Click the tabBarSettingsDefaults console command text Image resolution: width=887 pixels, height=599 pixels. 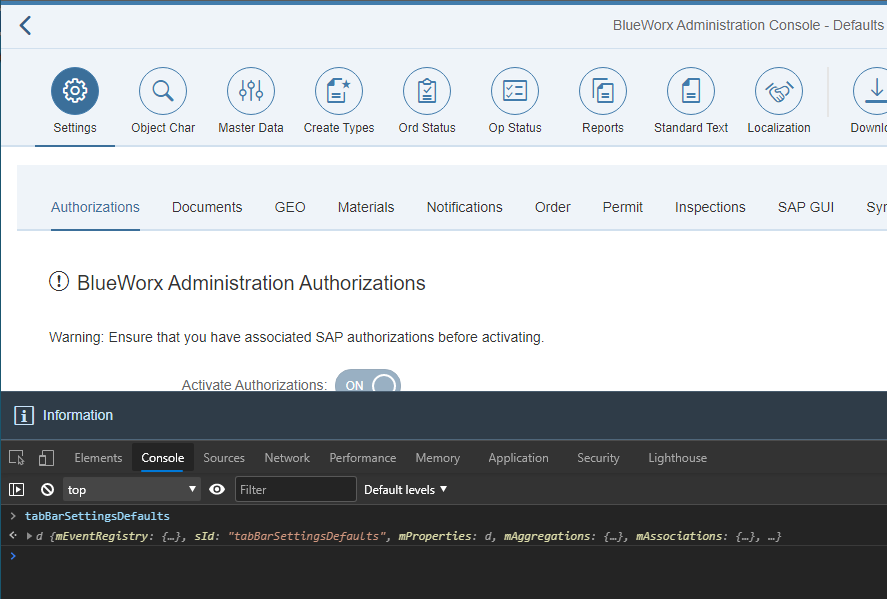click(x=97, y=516)
